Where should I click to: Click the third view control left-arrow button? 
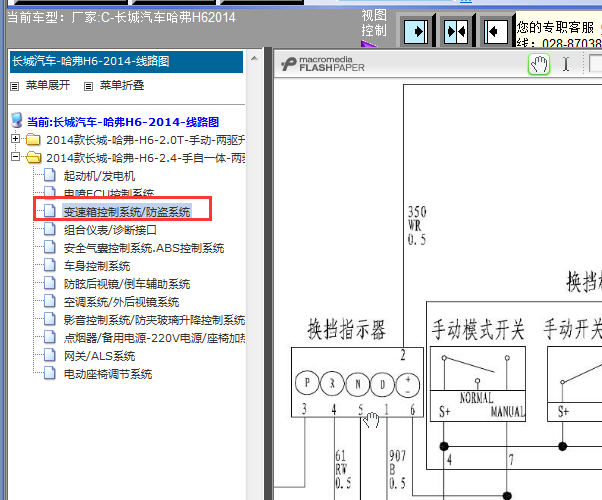494,31
